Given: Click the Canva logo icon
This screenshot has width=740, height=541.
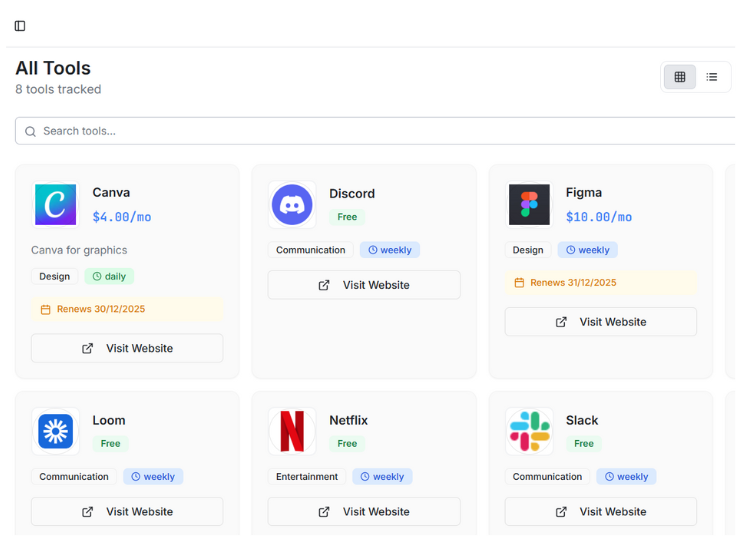Looking at the screenshot, I should pos(55,204).
